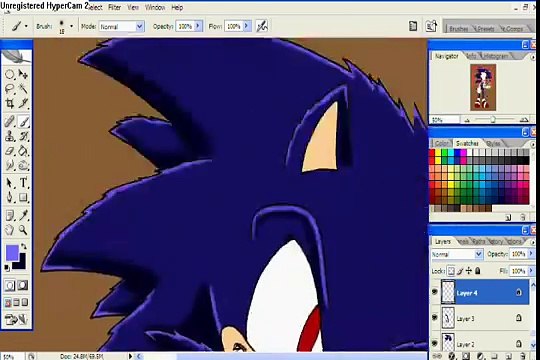This screenshot has width=540, height=360.
Task: Hide Layer 4 visibility eye
Action: [x=435, y=292]
